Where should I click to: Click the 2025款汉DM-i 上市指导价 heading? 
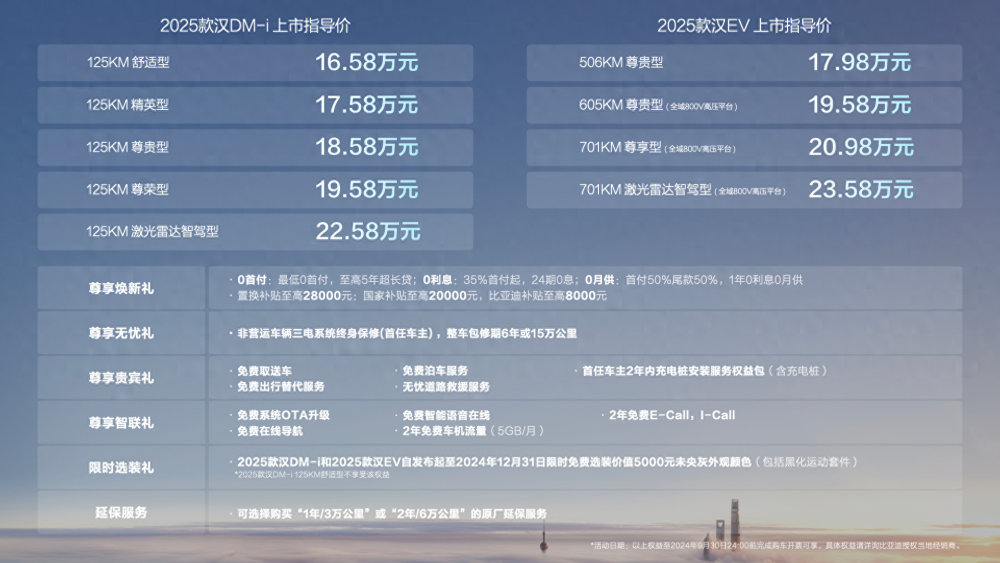[255, 27]
